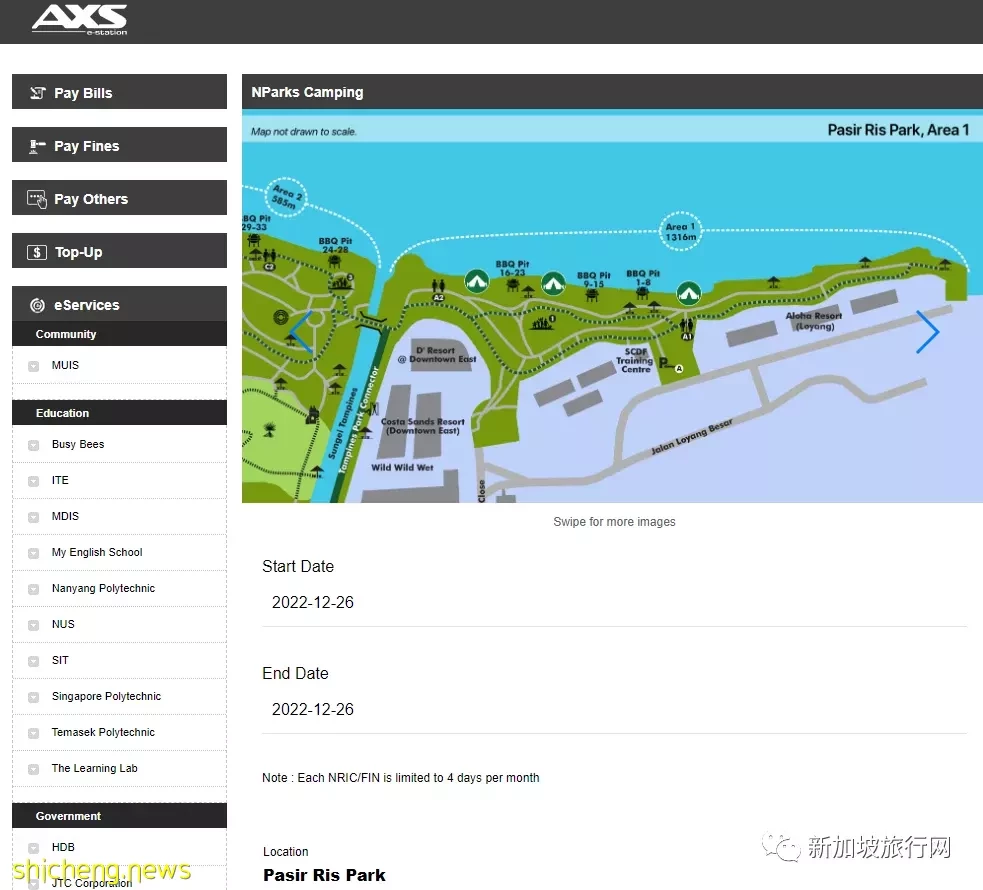The height and width of the screenshot is (890, 983).
Task: Click the tent icon near BBQ Pit 1-8
Action: [x=688, y=293]
